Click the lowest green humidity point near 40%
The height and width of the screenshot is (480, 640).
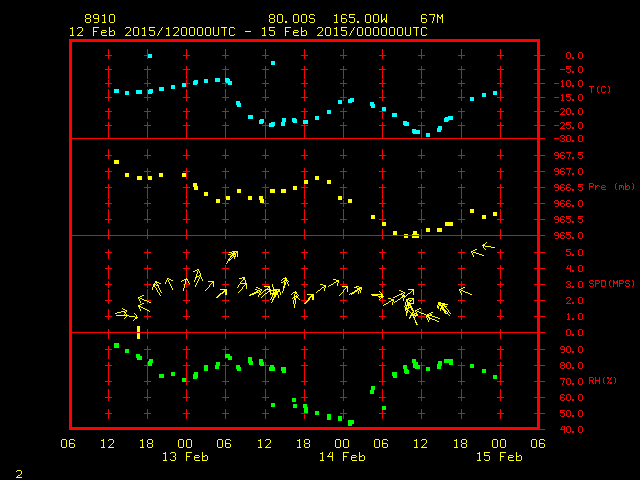351,423
